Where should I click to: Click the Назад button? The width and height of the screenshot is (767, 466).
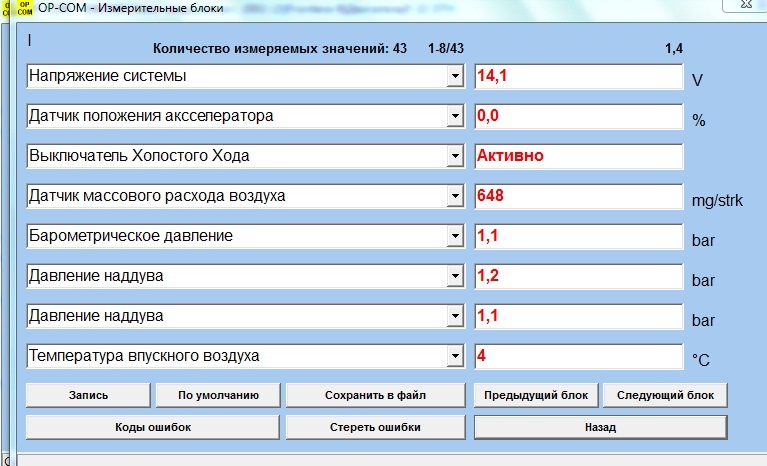pyautogui.click(x=601, y=427)
